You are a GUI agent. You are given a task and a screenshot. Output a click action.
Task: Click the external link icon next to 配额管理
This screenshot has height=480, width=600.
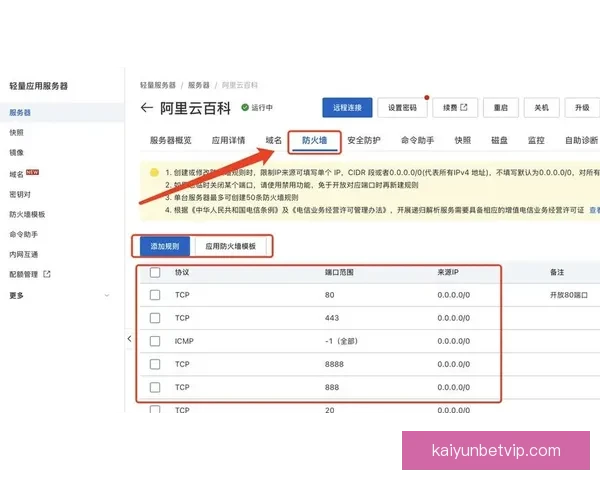click(x=47, y=274)
